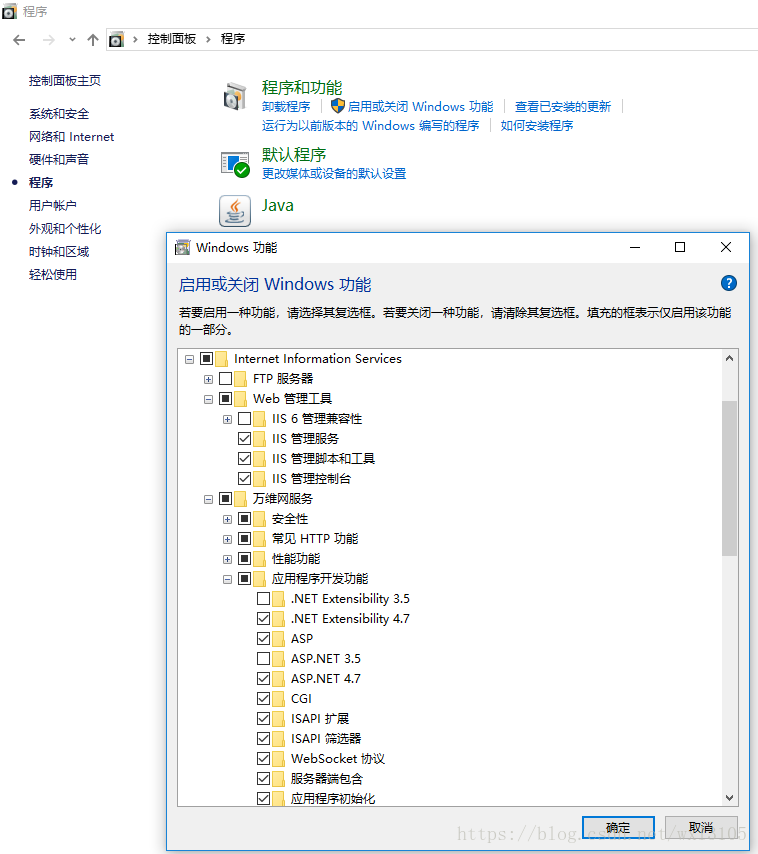Uncheck the IIS 管理服务 checkbox
Viewport: 758px width, 854px height.
[x=244, y=438]
